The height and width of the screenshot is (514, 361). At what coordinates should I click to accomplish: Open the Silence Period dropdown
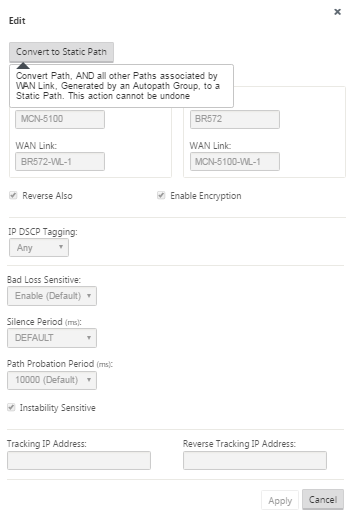pos(52,338)
